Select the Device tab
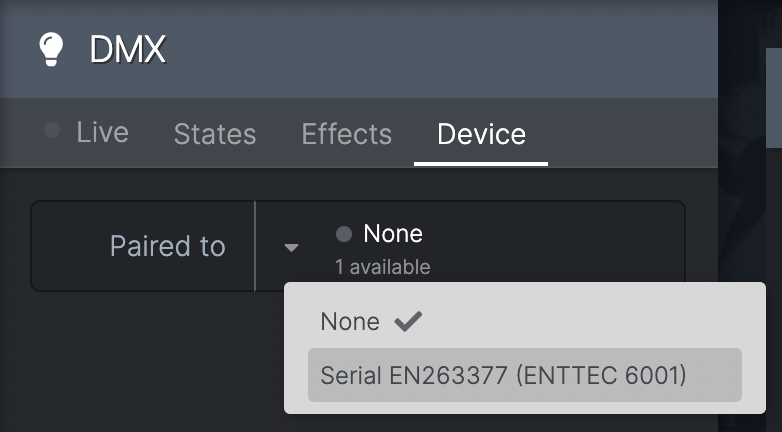The height and width of the screenshot is (432, 782). [x=481, y=134]
